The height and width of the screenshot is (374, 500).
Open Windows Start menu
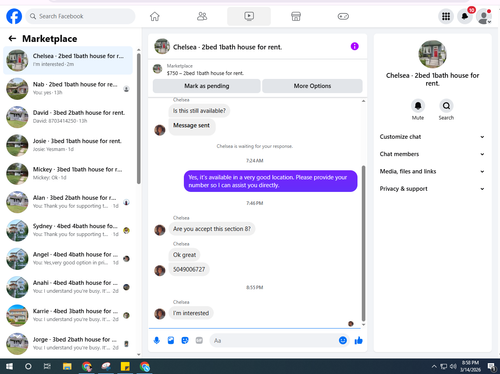click(x=9, y=367)
